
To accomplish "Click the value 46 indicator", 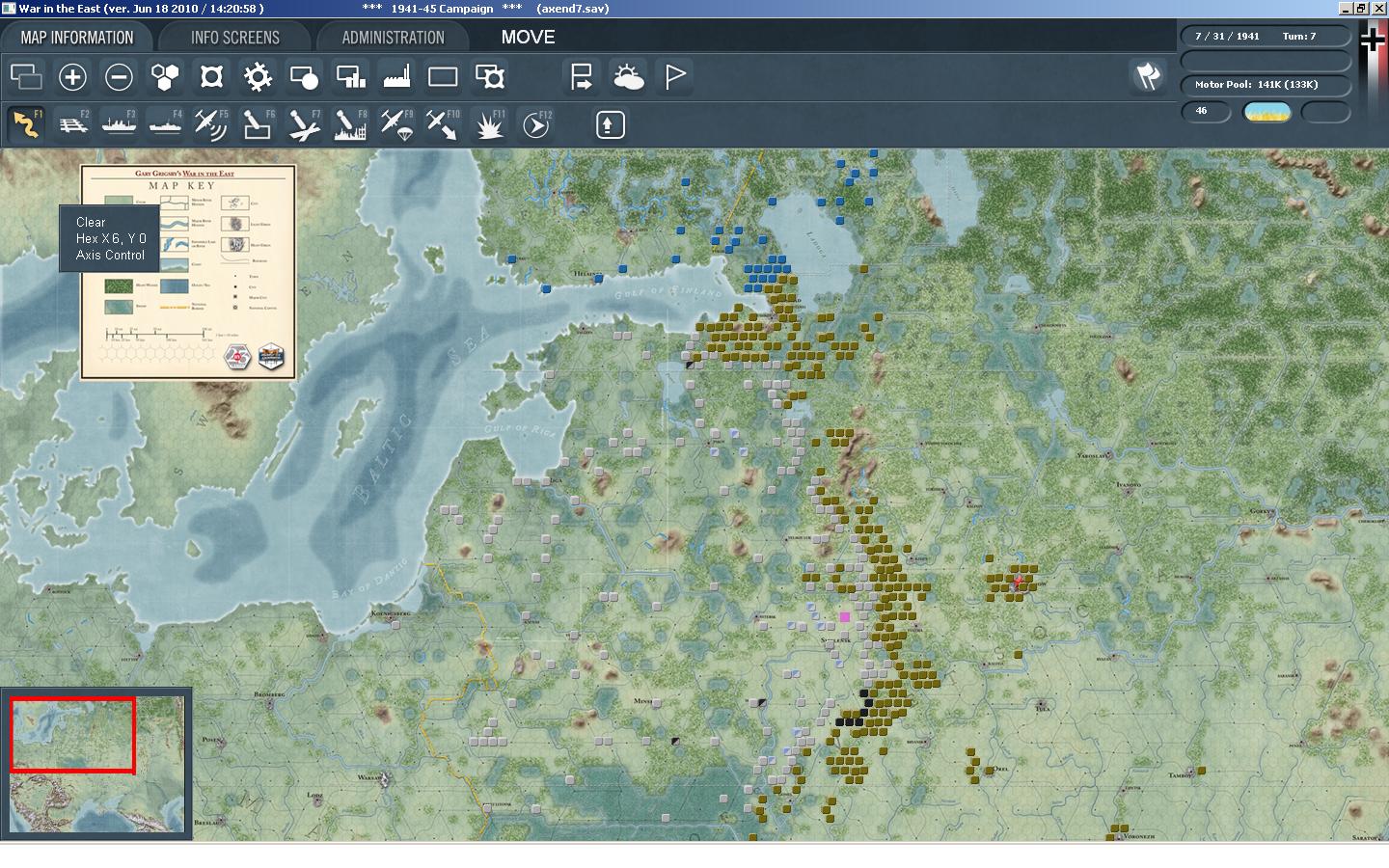I will point(1206,111).
